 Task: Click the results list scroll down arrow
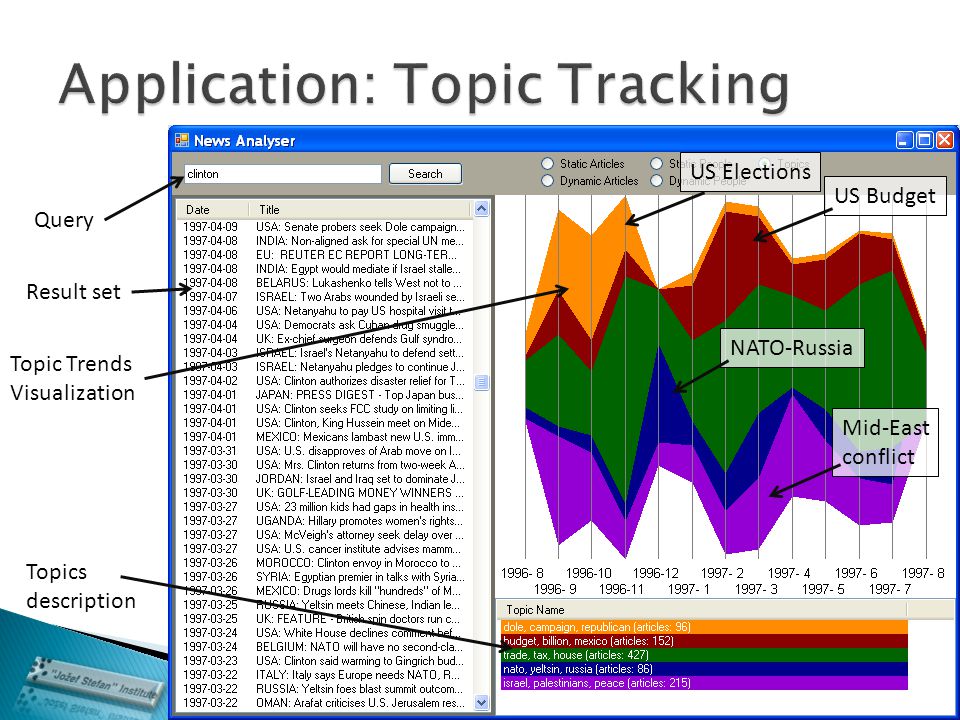tap(482, 702)
